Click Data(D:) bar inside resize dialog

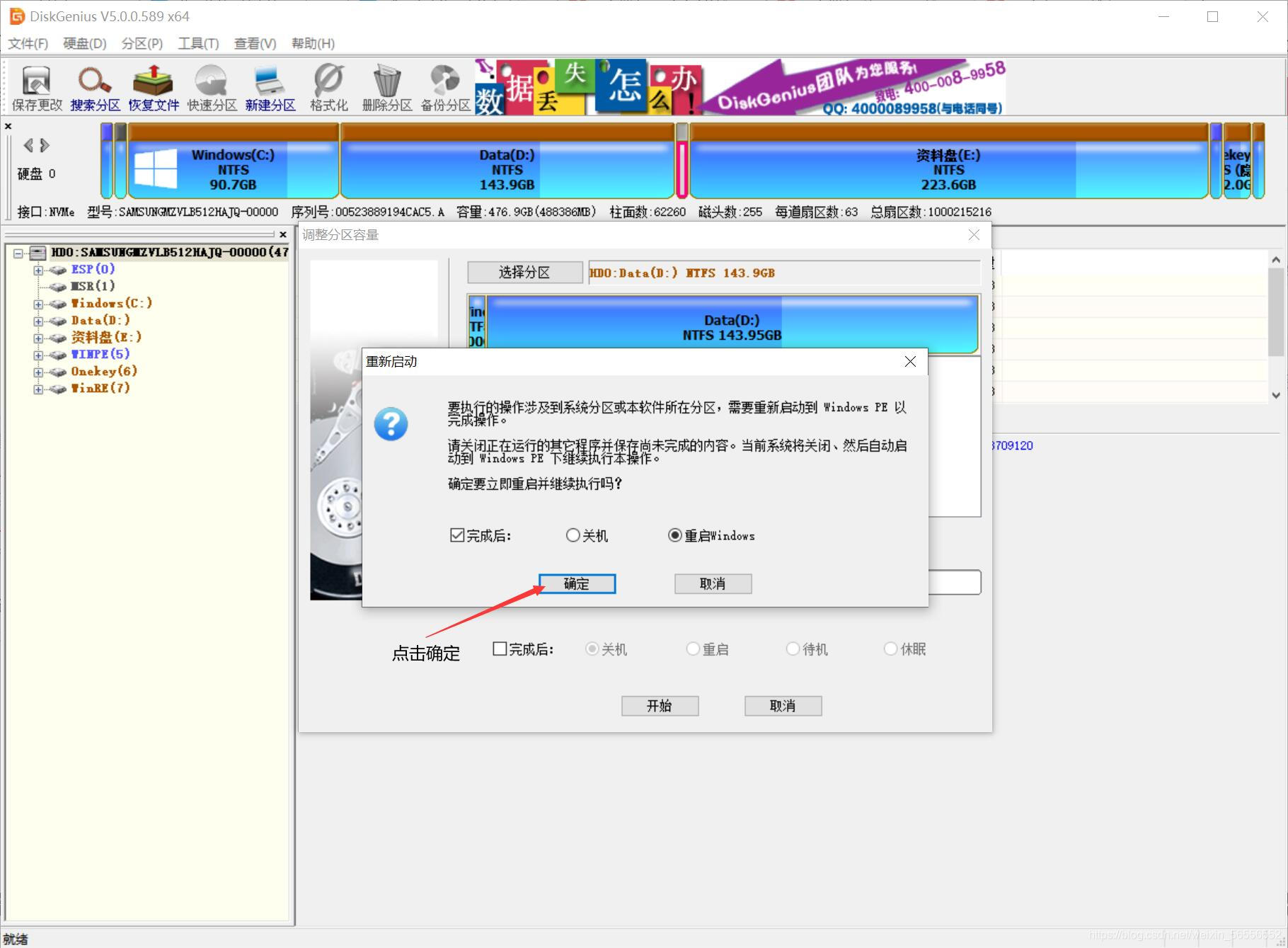point(732,324)
